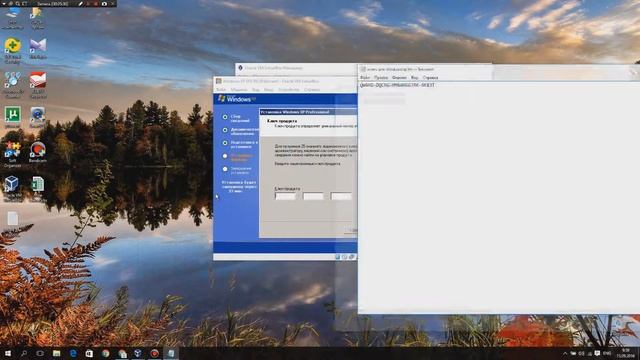The image size is (640, 360).
Task: Switch to Bandicam red record icon on taskbar
Action: point(154,353)
